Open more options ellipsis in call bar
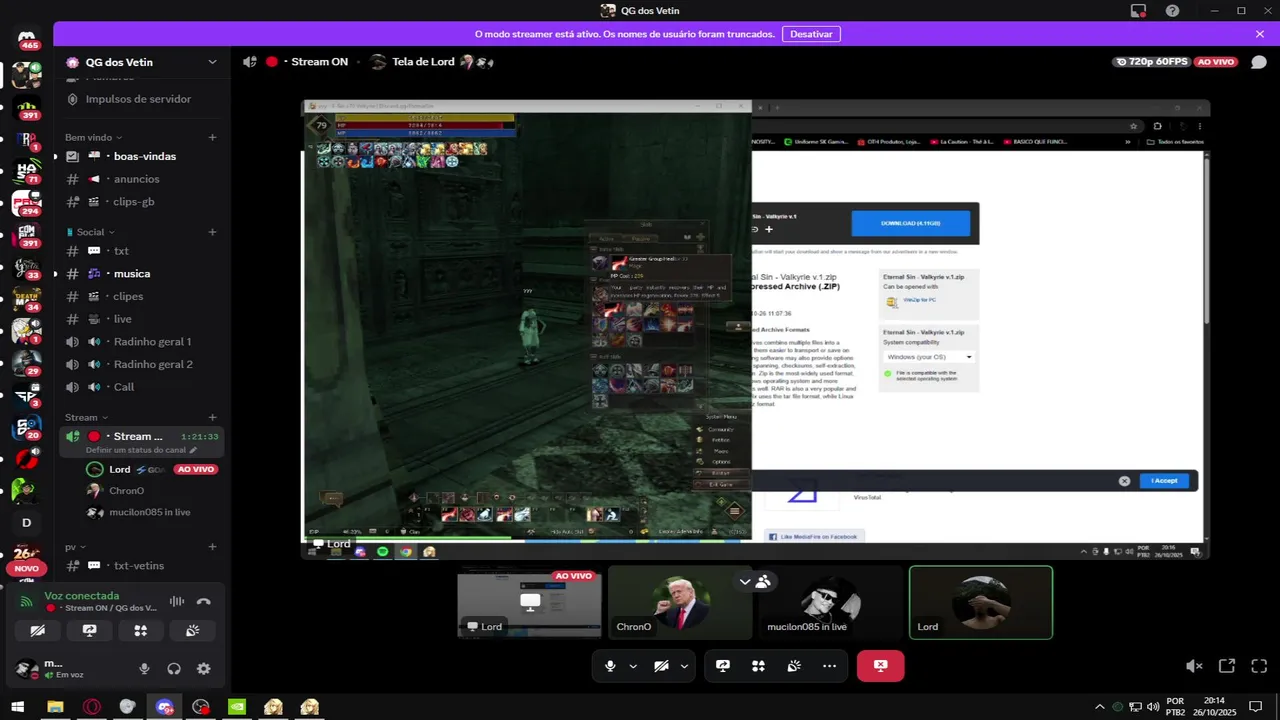Viewport: 1280px width, 720px height. pos(829,666)
